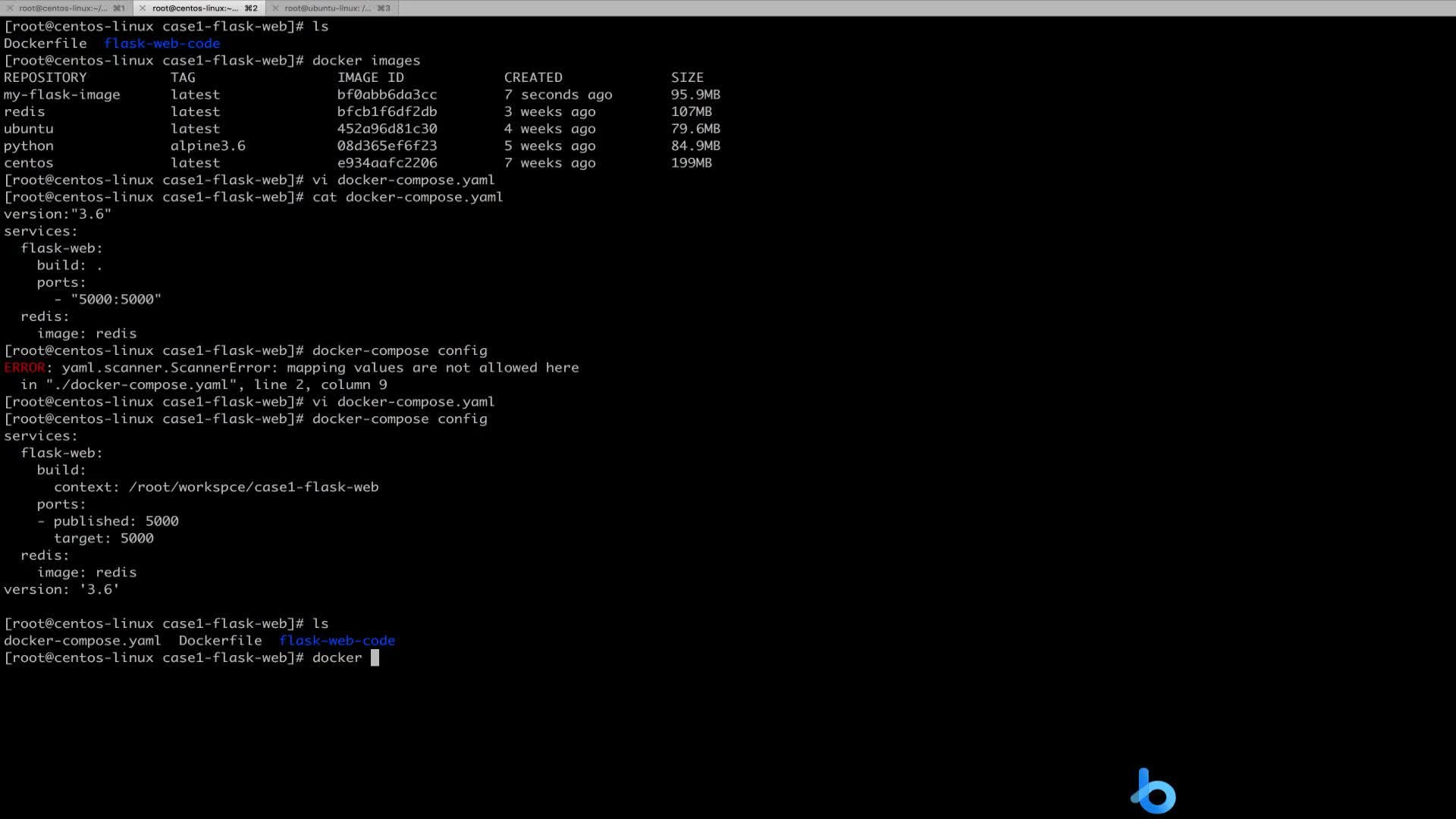Click image ID 08d365ef6f23

coord(387,146)
